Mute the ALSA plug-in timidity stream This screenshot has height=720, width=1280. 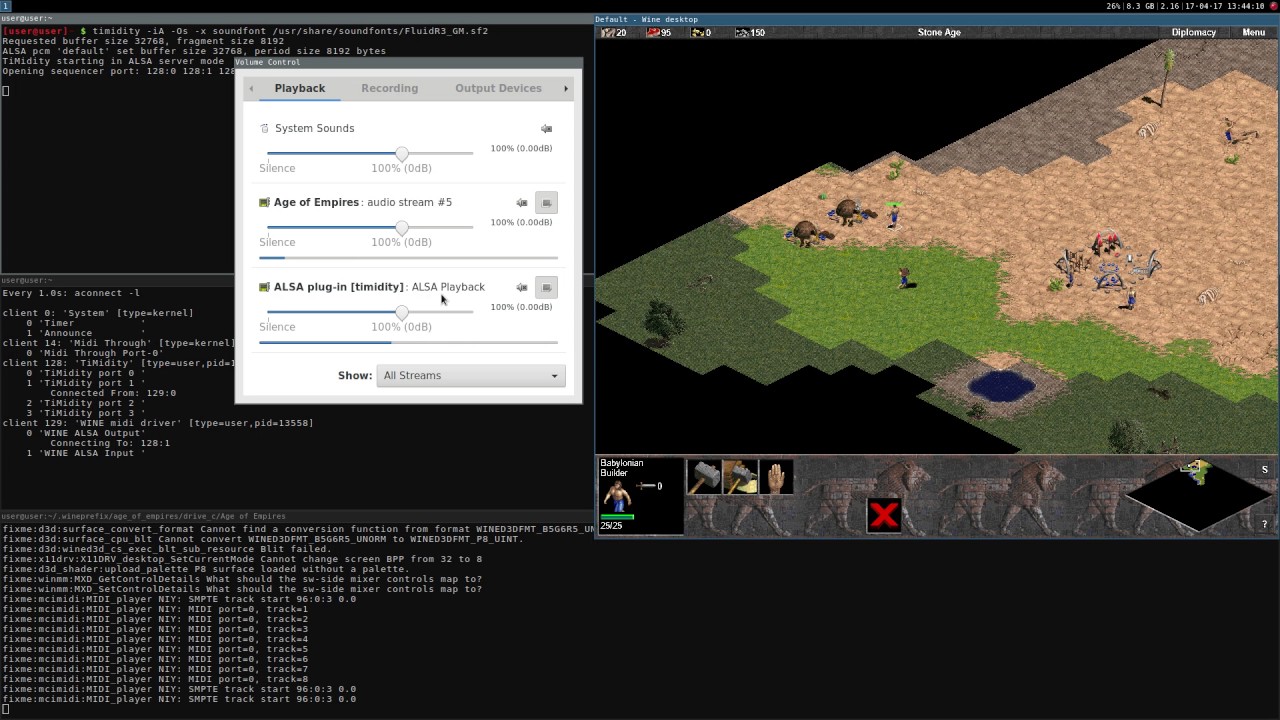click(x=521, y=288)
